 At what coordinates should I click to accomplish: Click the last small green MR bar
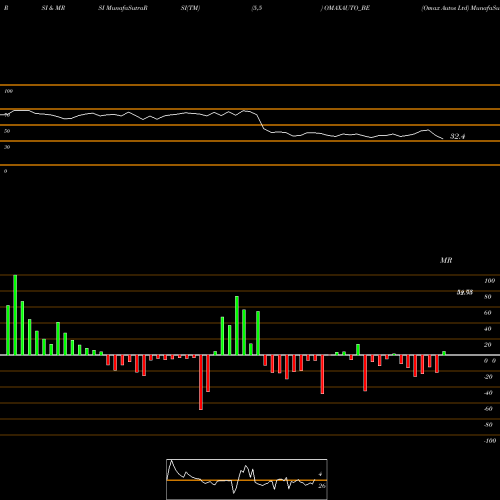pos(444,353)
